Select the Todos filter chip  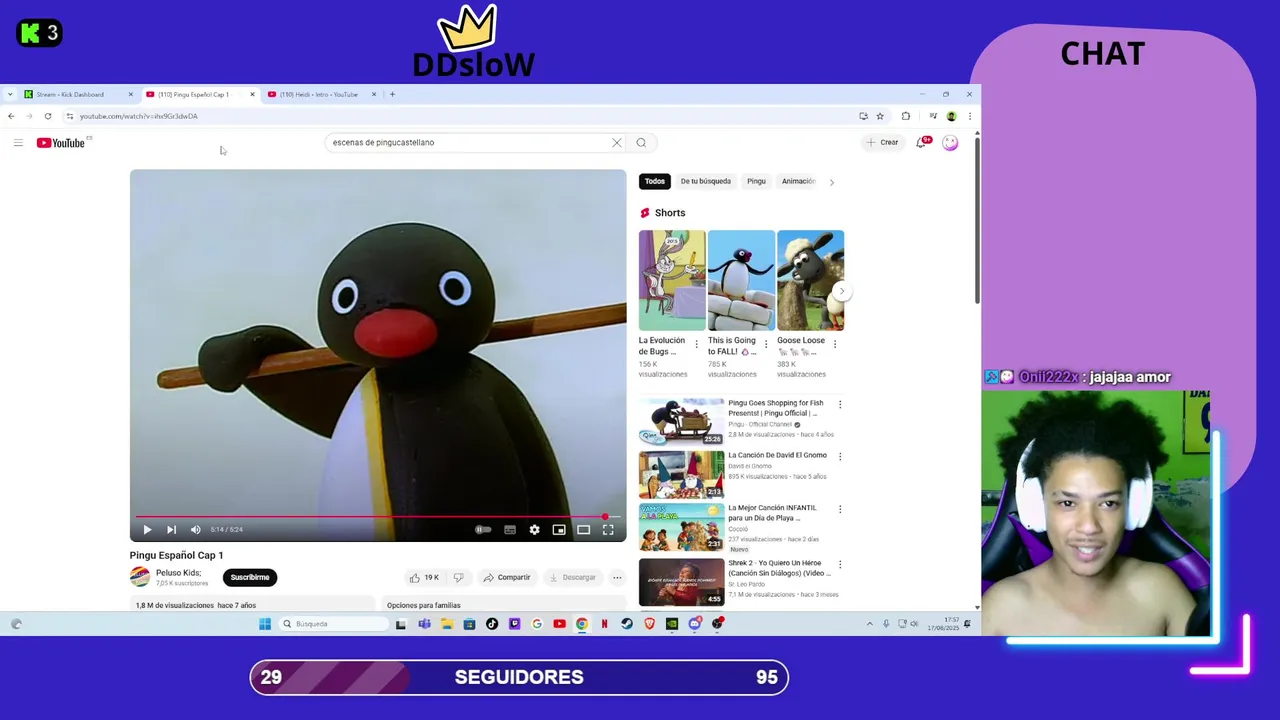point(655,181)
